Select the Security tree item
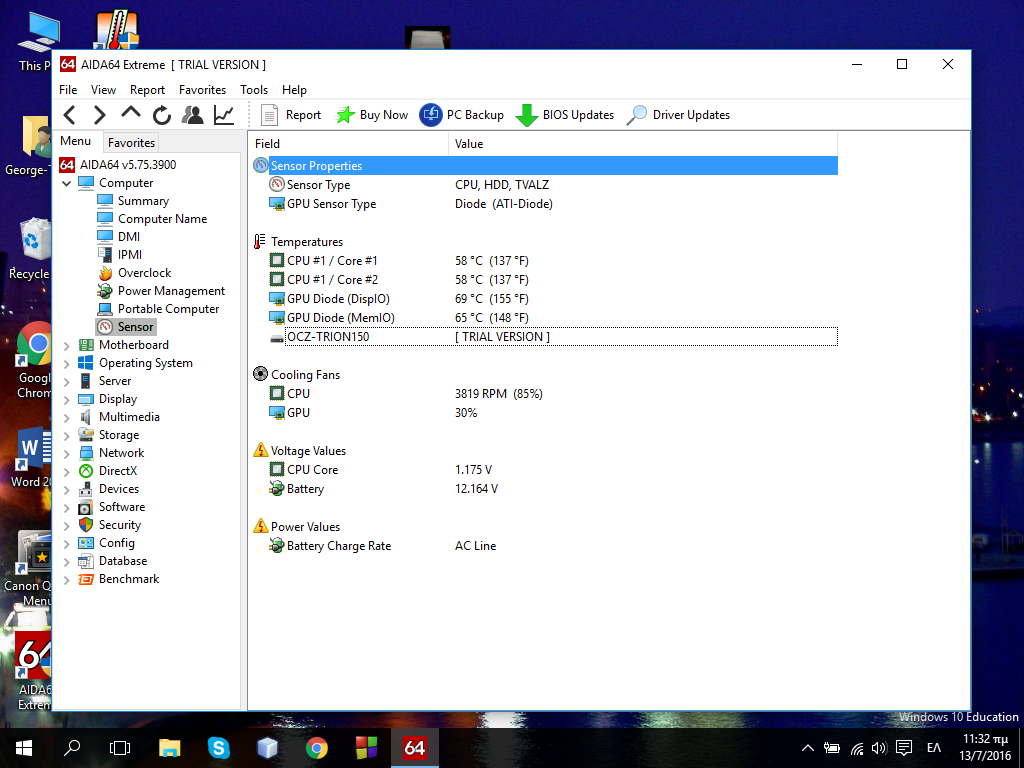Screen dimensions: 1024x768 110,525
